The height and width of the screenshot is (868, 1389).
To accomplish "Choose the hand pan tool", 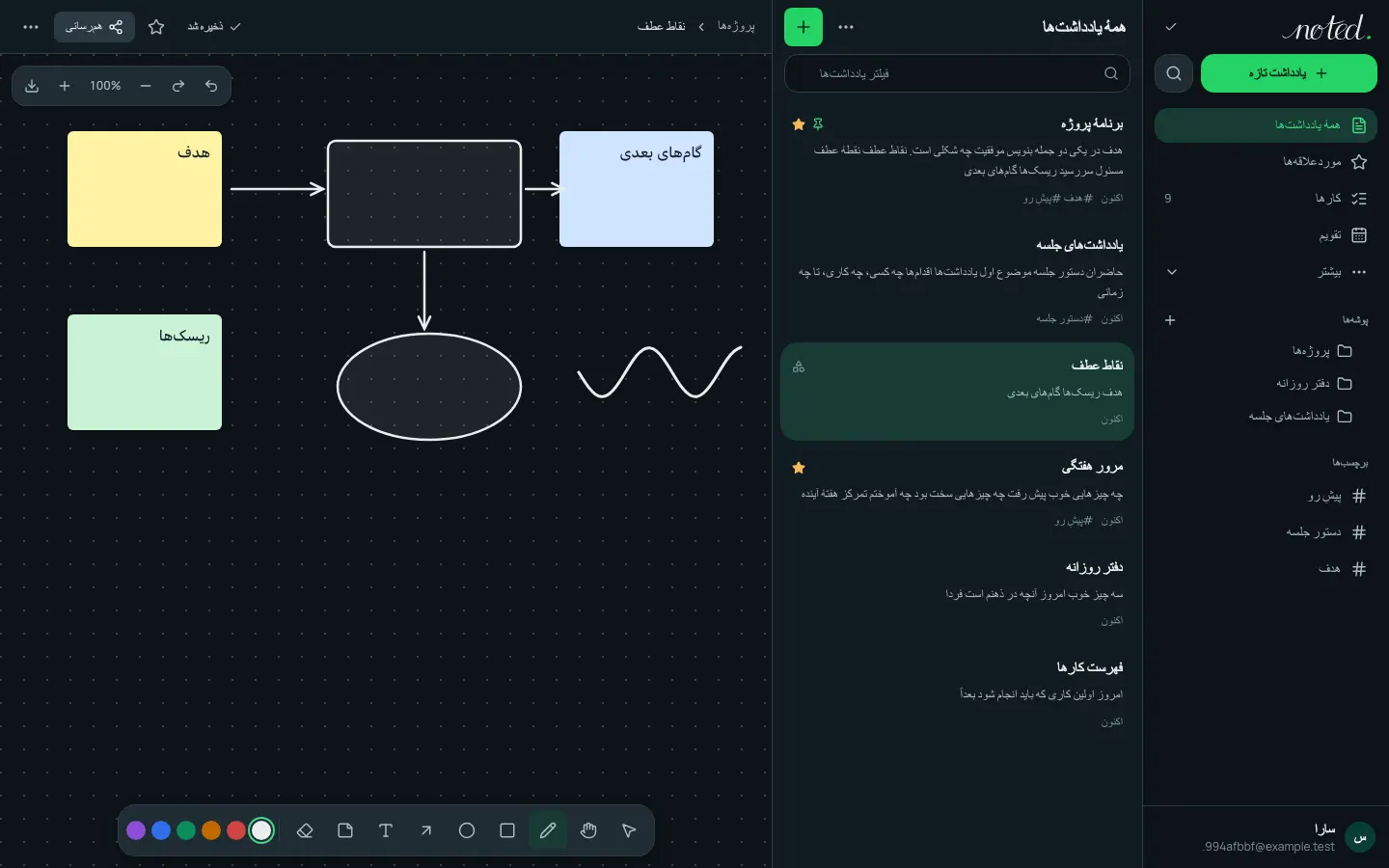I will (x=588, y=830).
